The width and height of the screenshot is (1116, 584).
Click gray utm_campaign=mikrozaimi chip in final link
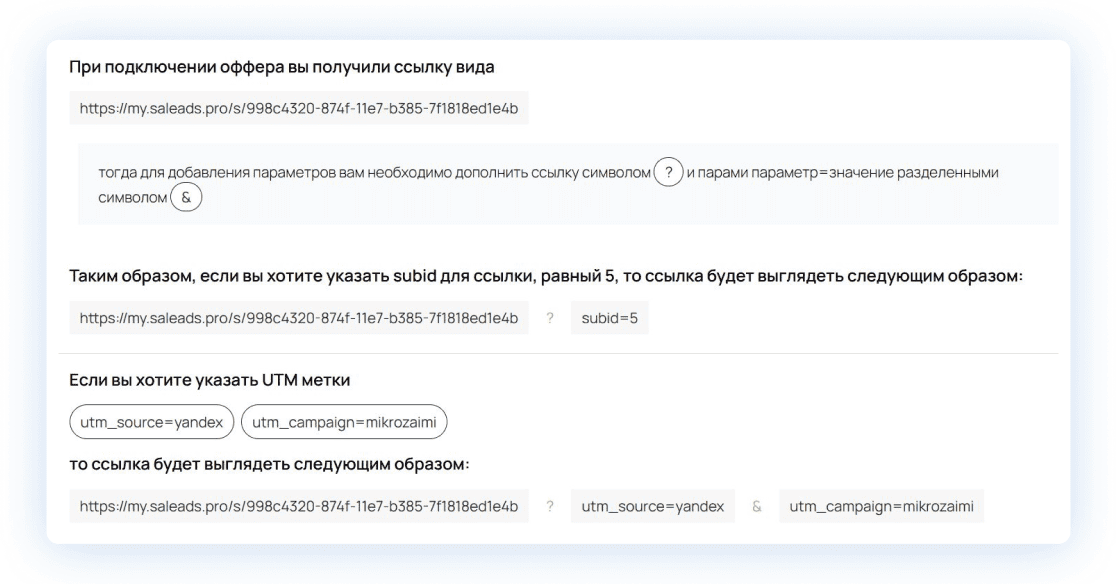pyautogui.click(x=882, y=507)
